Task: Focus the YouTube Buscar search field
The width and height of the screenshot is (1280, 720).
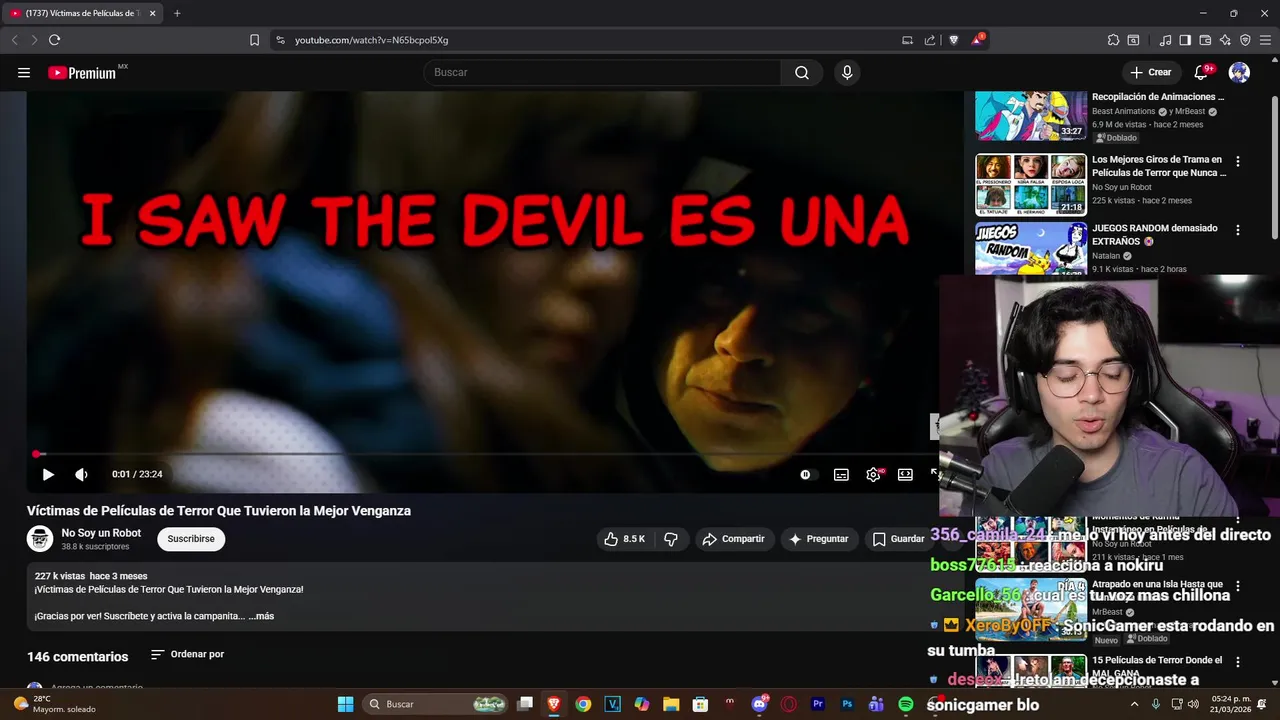Action: point(602,72)
